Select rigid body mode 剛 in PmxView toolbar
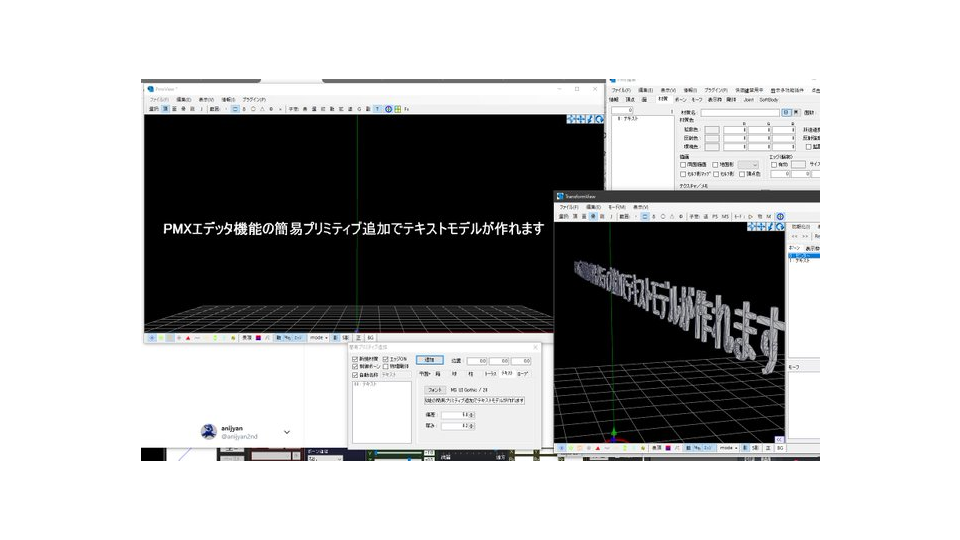 click(192, 109)
